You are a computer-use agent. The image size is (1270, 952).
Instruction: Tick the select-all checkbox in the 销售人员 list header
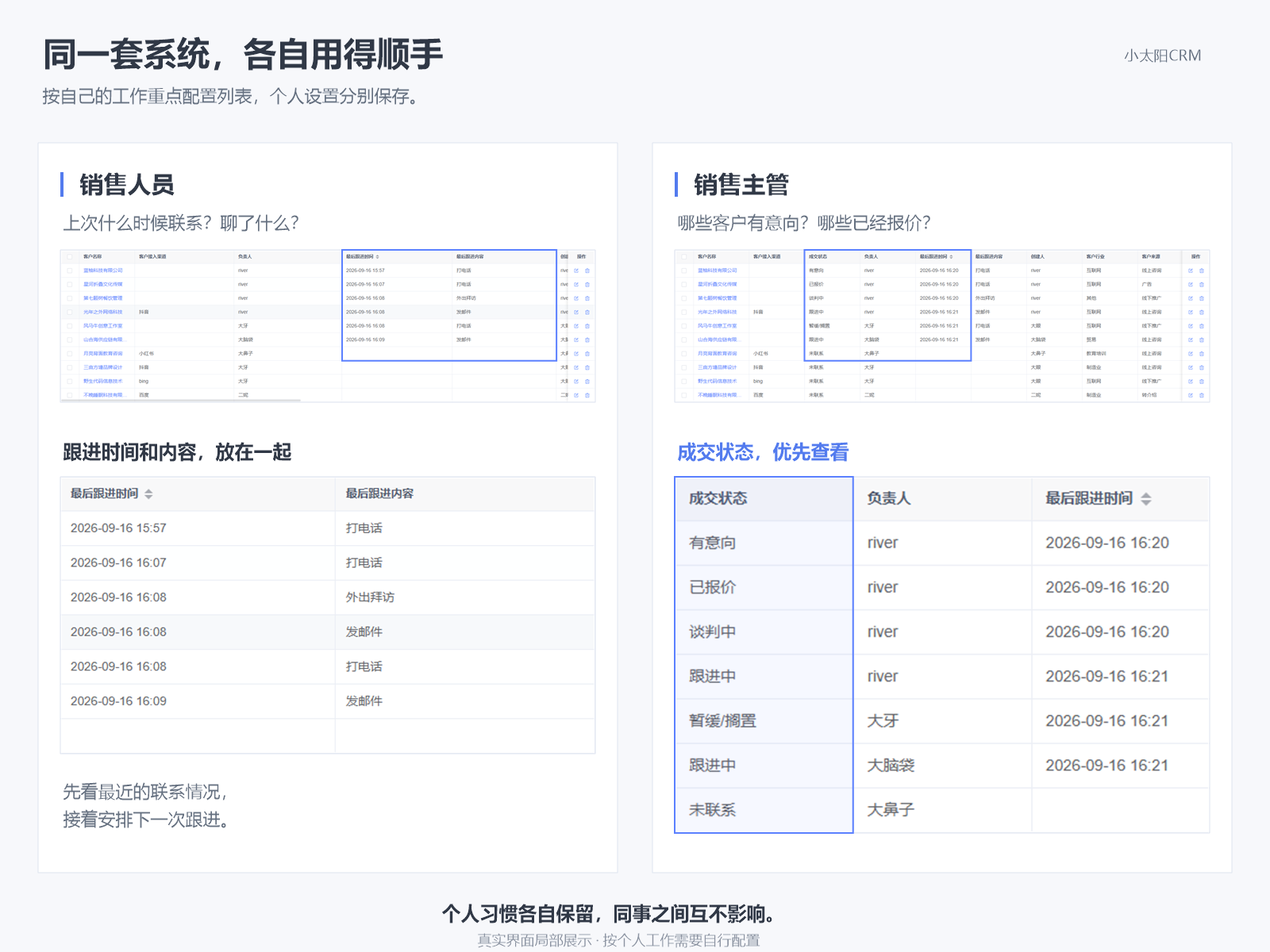[x=70, y=257]
